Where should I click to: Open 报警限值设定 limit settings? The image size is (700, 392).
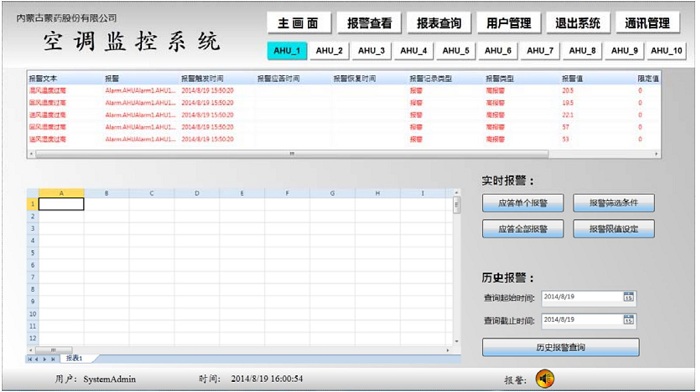click(x=614, y=229)
